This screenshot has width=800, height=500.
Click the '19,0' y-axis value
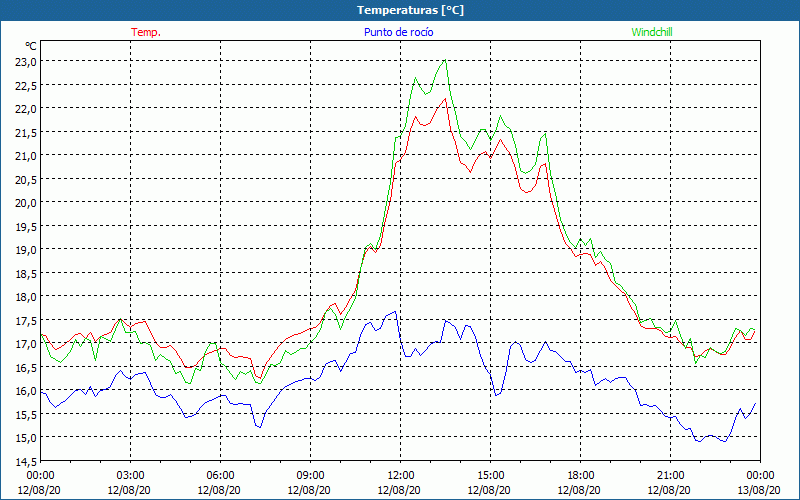pos(26,249)
